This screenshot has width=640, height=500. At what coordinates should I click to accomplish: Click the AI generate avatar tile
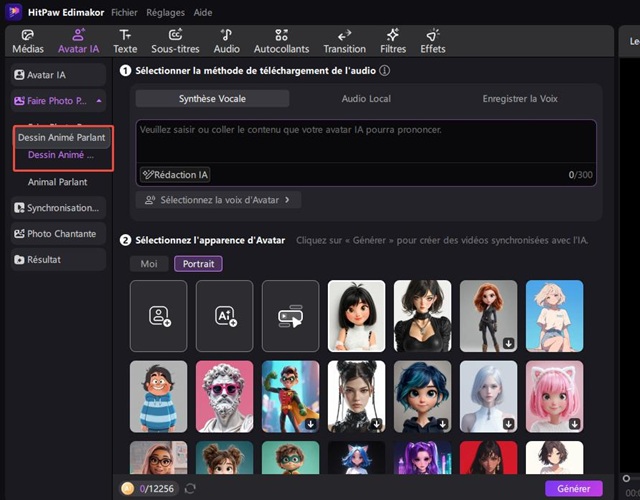point(224,315)
